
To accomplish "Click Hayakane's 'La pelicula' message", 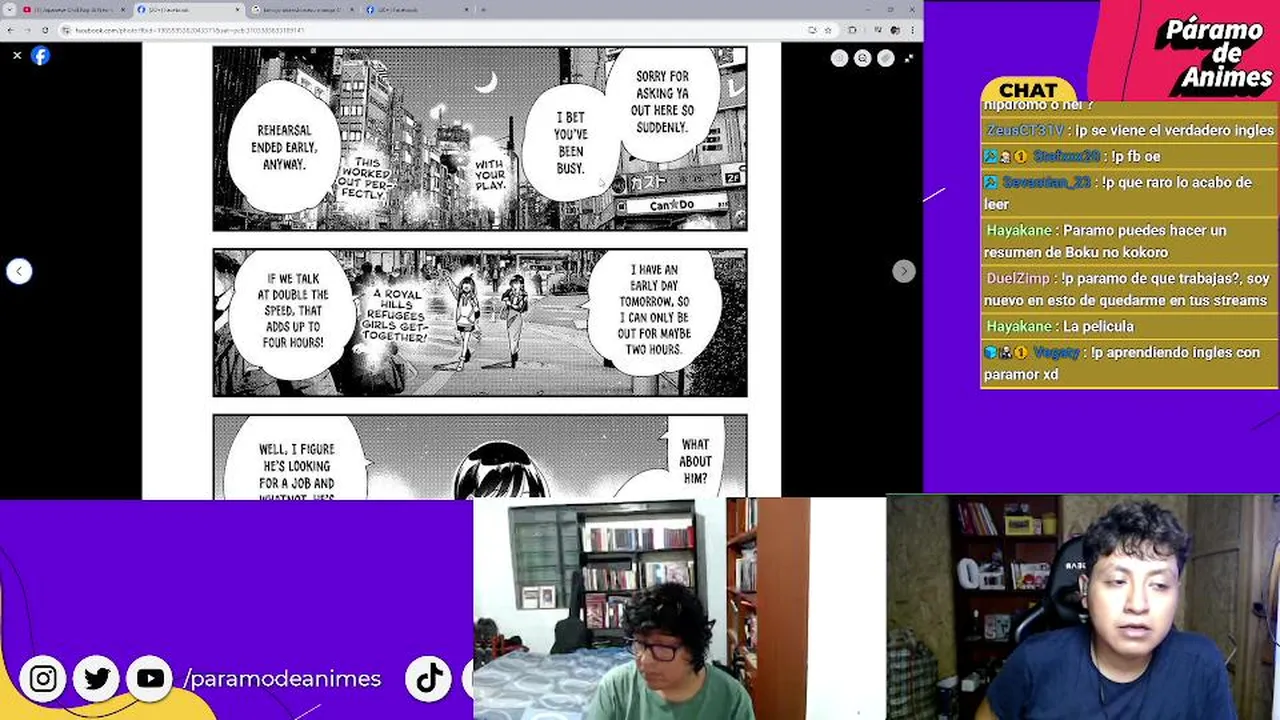I will pos(1129,326).
